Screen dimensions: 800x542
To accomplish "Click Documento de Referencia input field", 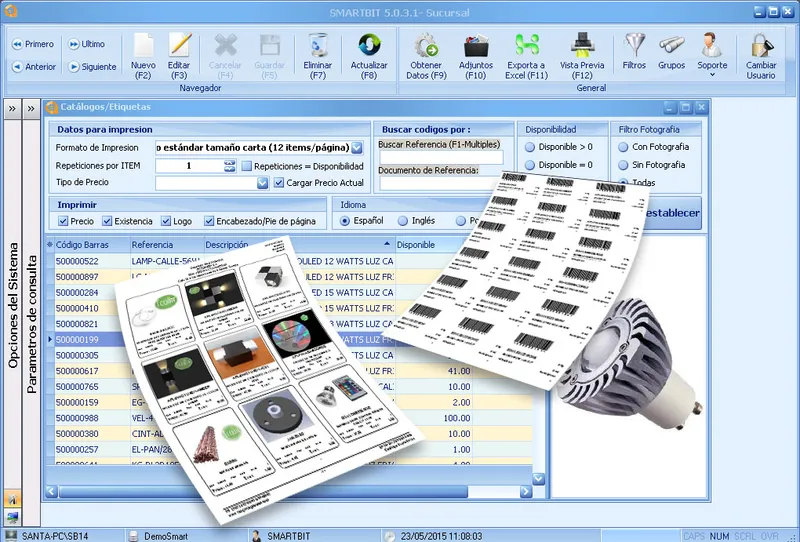I will pos(440,183).
